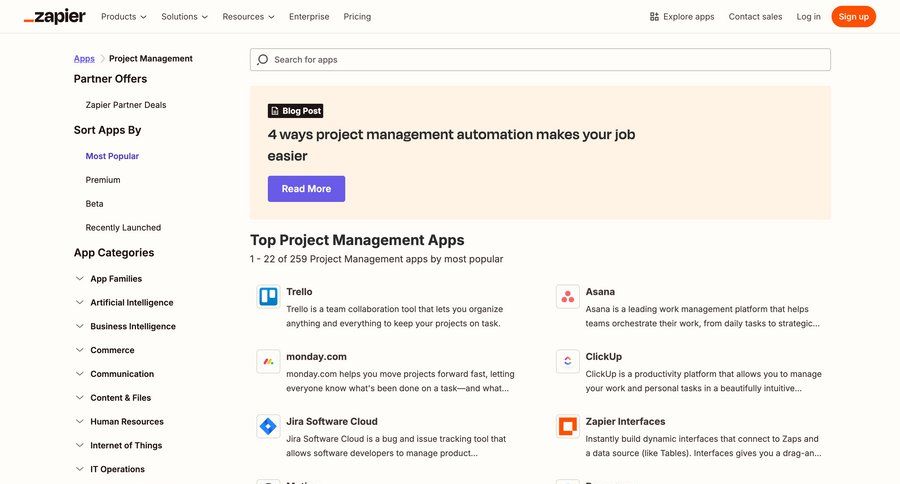Open the Pricing page
Screen dimensions: 900x484
click(x=357, y=17)
